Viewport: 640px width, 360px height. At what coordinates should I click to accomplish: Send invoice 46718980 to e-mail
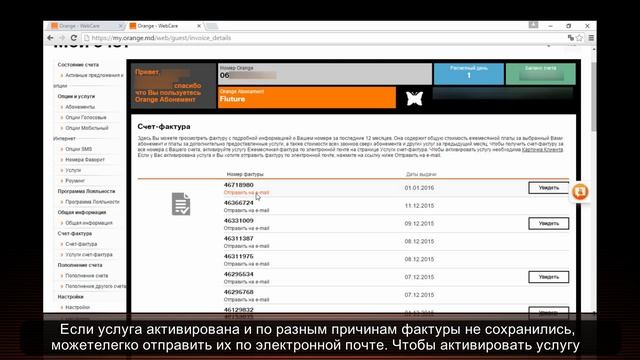[x=246, y=193]
